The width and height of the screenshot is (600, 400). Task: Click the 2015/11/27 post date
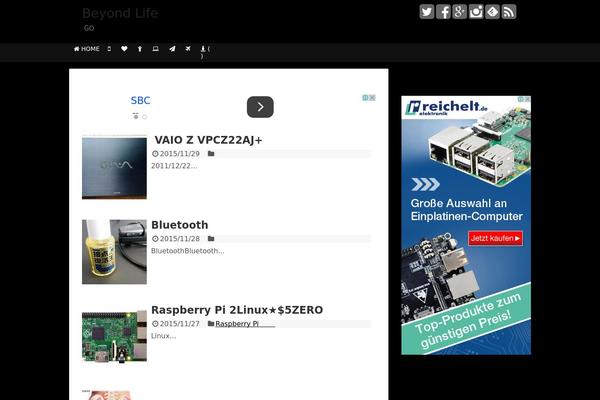pos(179,323)
